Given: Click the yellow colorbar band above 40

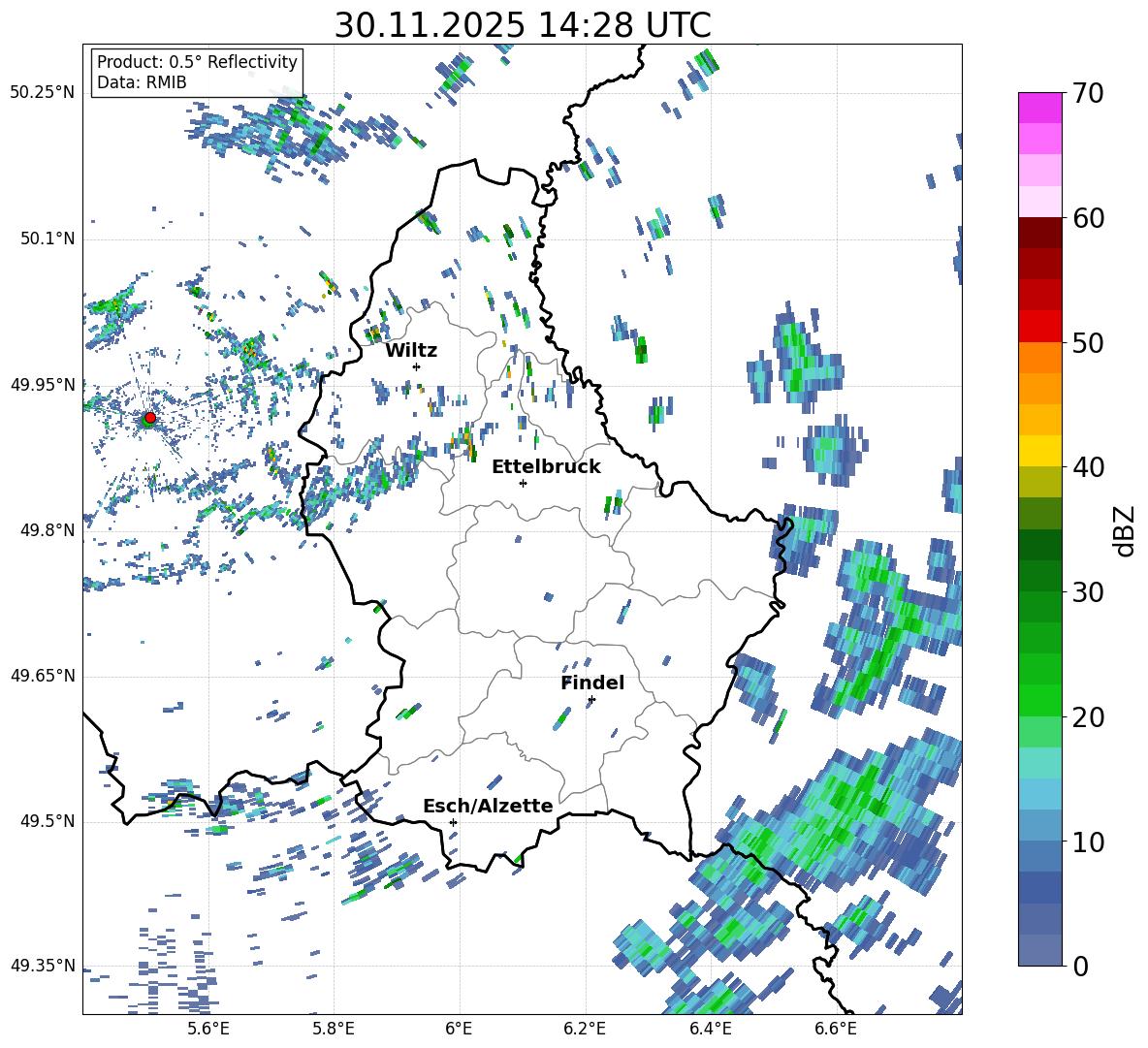Looking at the screenshot, I should coord(1039,451).
